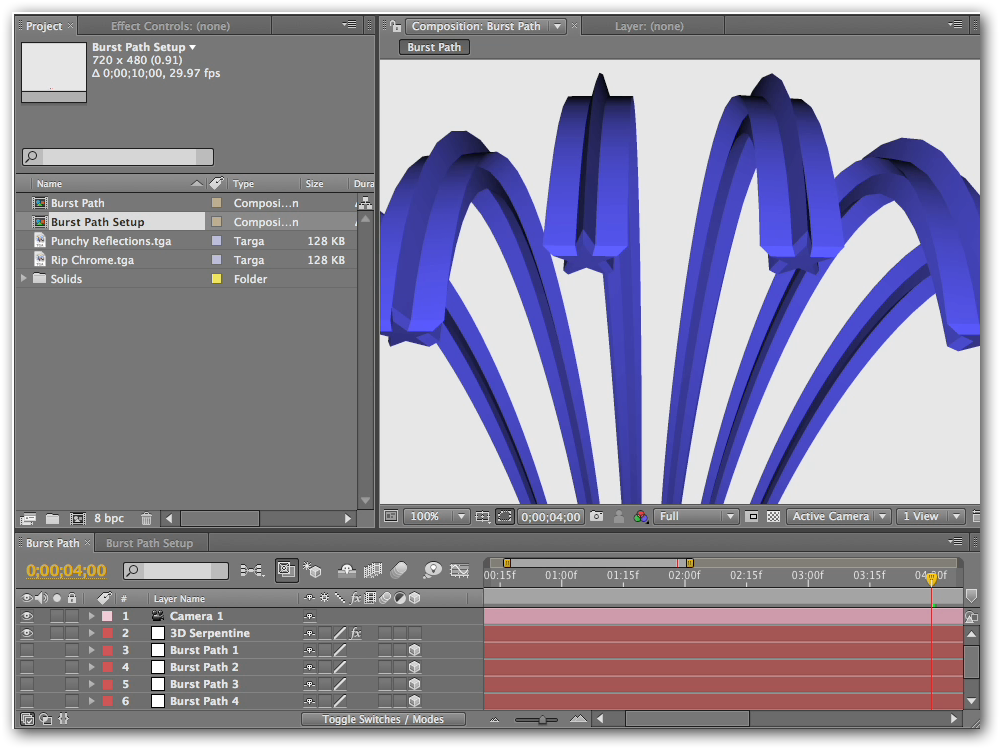Click the Delete trash icon in Project panel
1000x749 pixels.
[x=146, y=519]
